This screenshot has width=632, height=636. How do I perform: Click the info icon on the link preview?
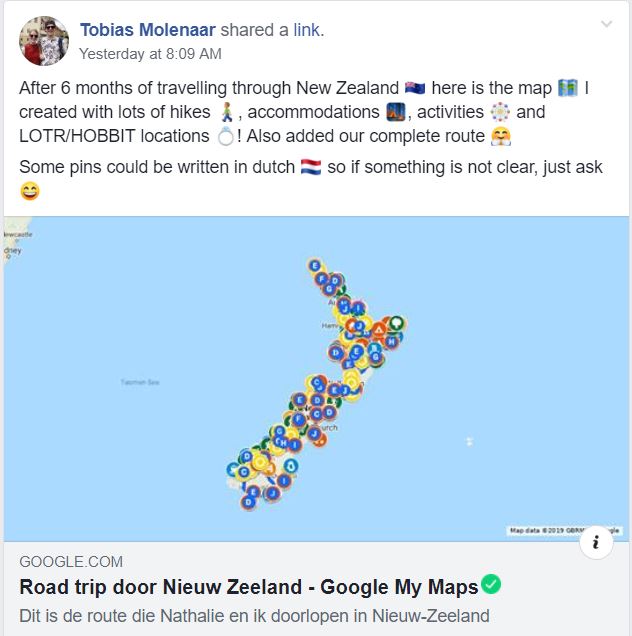tap(596, 542)
